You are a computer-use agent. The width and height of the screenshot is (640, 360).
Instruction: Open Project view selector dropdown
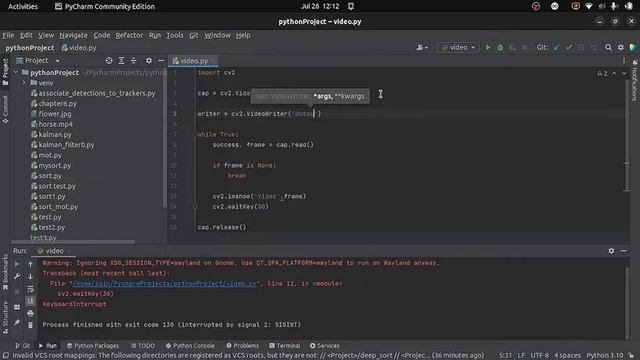38,60
